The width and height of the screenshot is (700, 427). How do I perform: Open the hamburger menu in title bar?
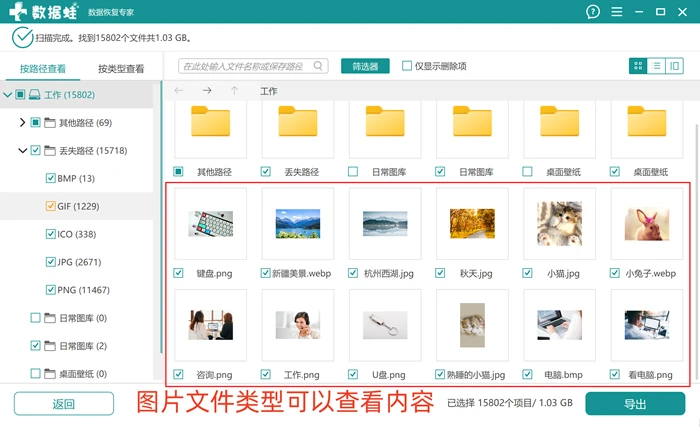[x=617, y=12]
